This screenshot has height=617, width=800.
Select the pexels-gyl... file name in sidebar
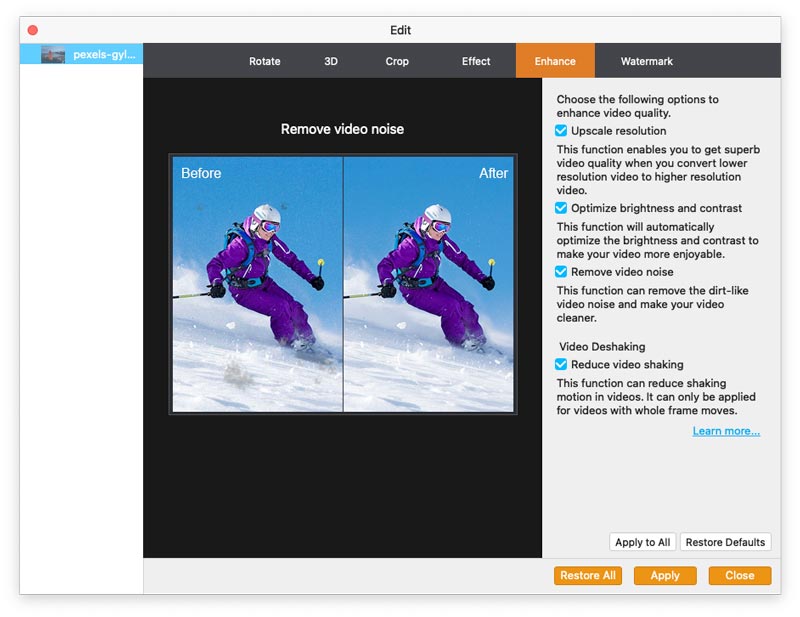coord(105,54)
